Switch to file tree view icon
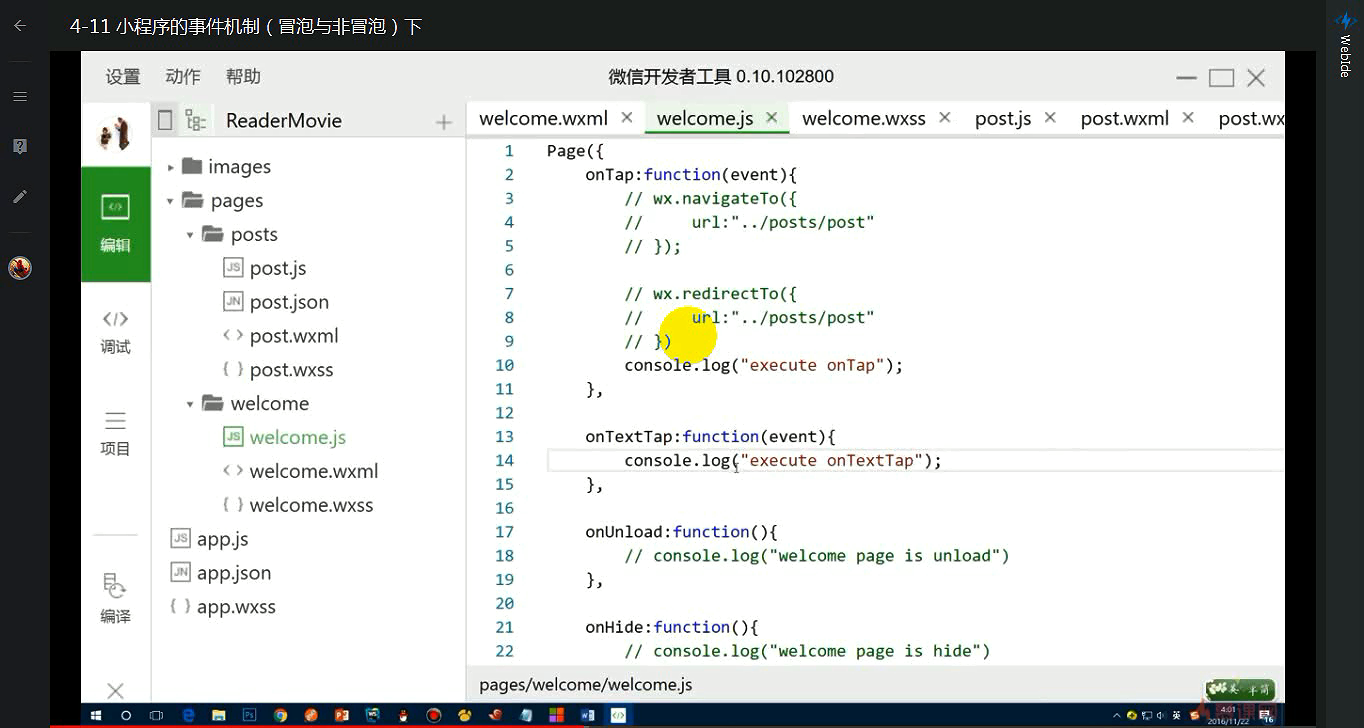 point(195,121)
